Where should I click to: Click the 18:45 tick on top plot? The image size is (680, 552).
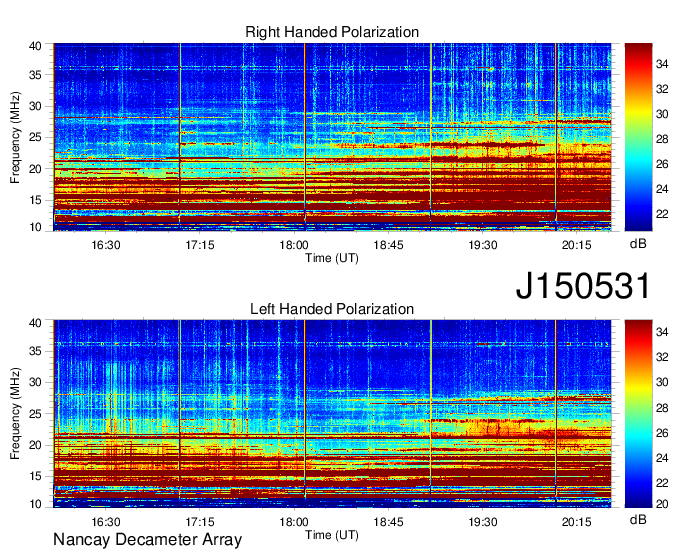(388, 245)
